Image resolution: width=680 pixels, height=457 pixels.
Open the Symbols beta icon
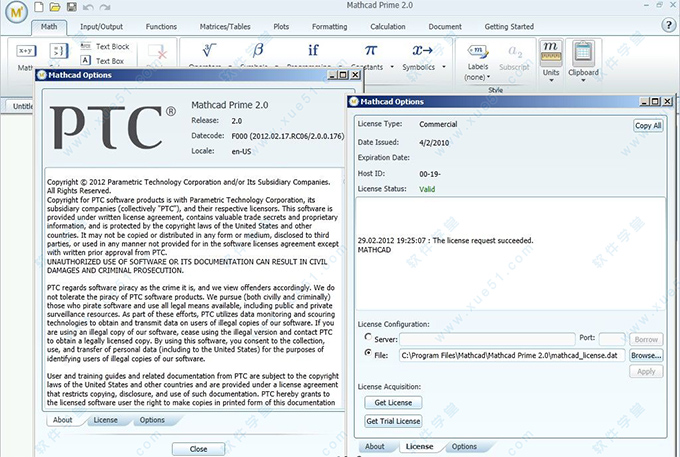pos(258,50)
